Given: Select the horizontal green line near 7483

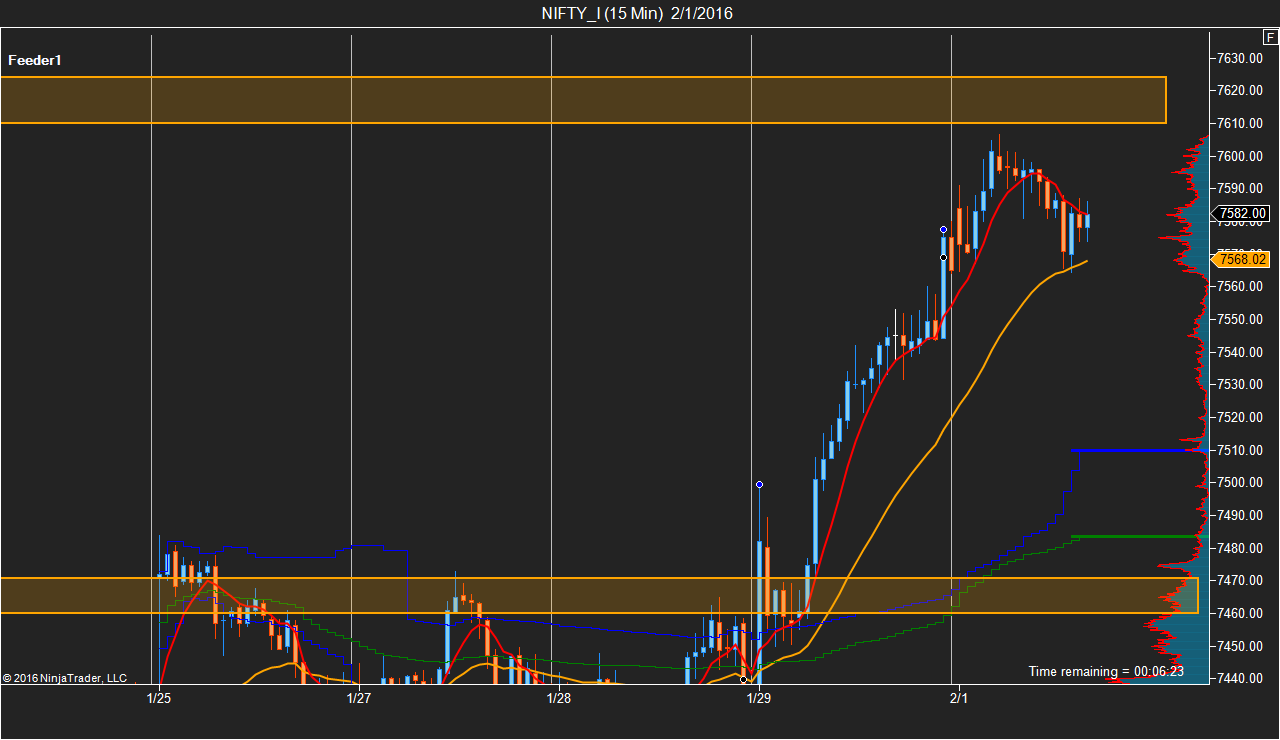Looking at the screenshot, I should [x=1140, y=536].
